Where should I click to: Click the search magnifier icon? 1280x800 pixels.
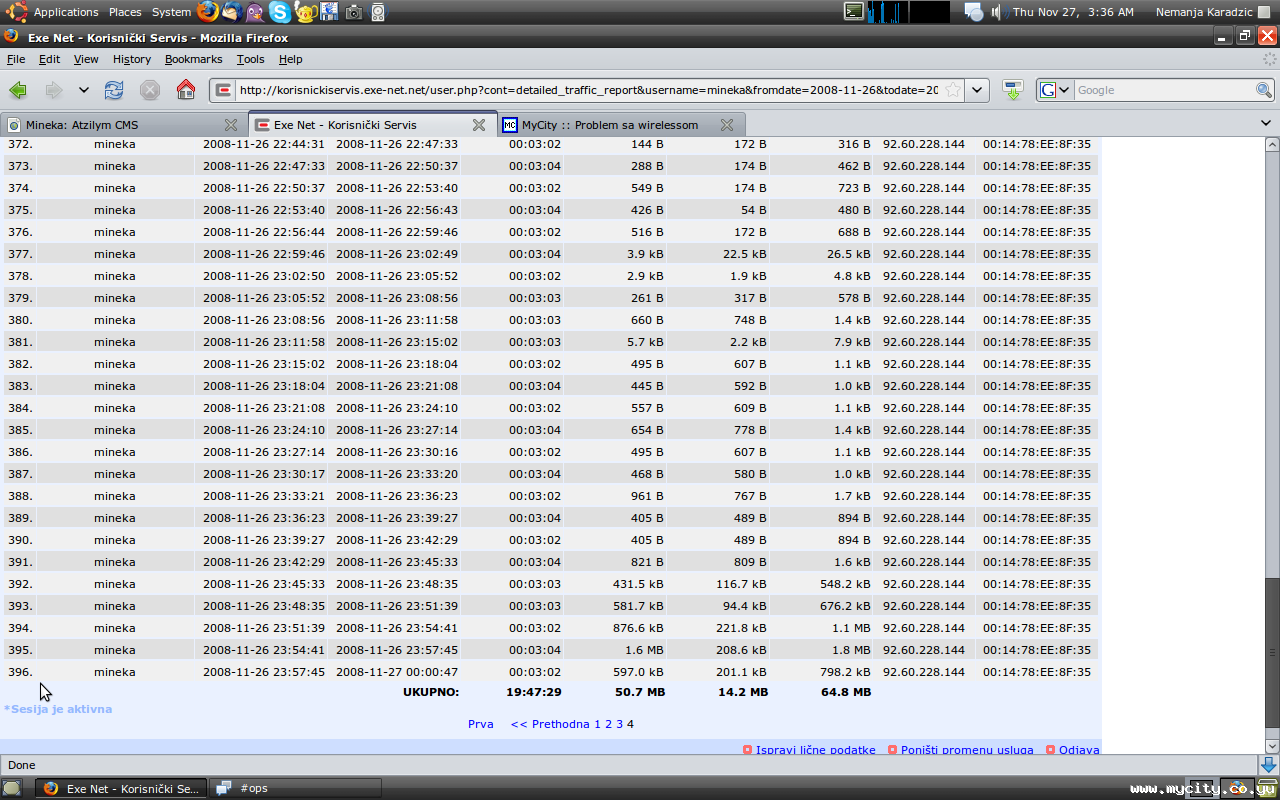1264,90
